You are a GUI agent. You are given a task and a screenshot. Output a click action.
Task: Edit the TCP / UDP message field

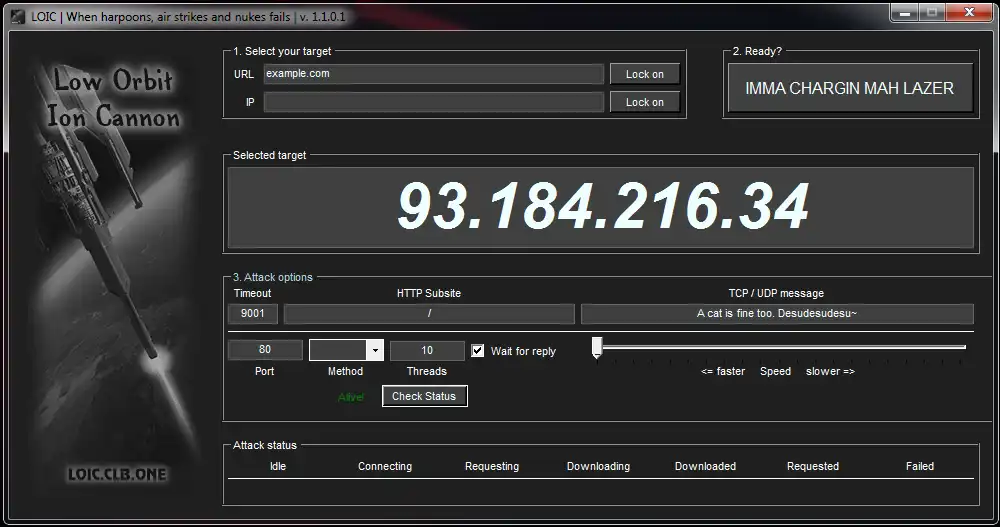[x=777, y=313]
